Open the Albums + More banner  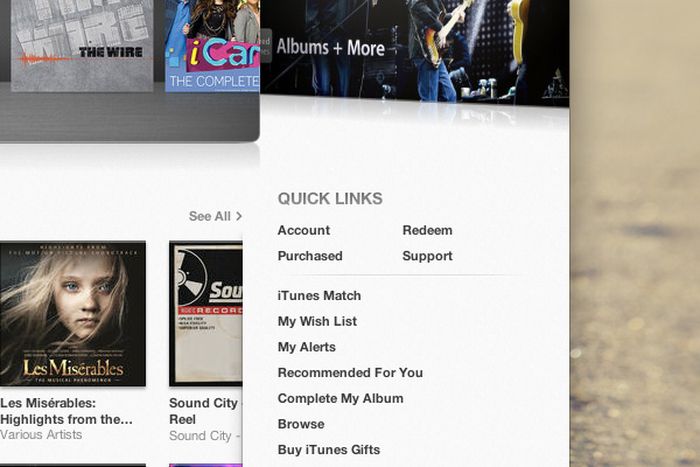[414, 51]
